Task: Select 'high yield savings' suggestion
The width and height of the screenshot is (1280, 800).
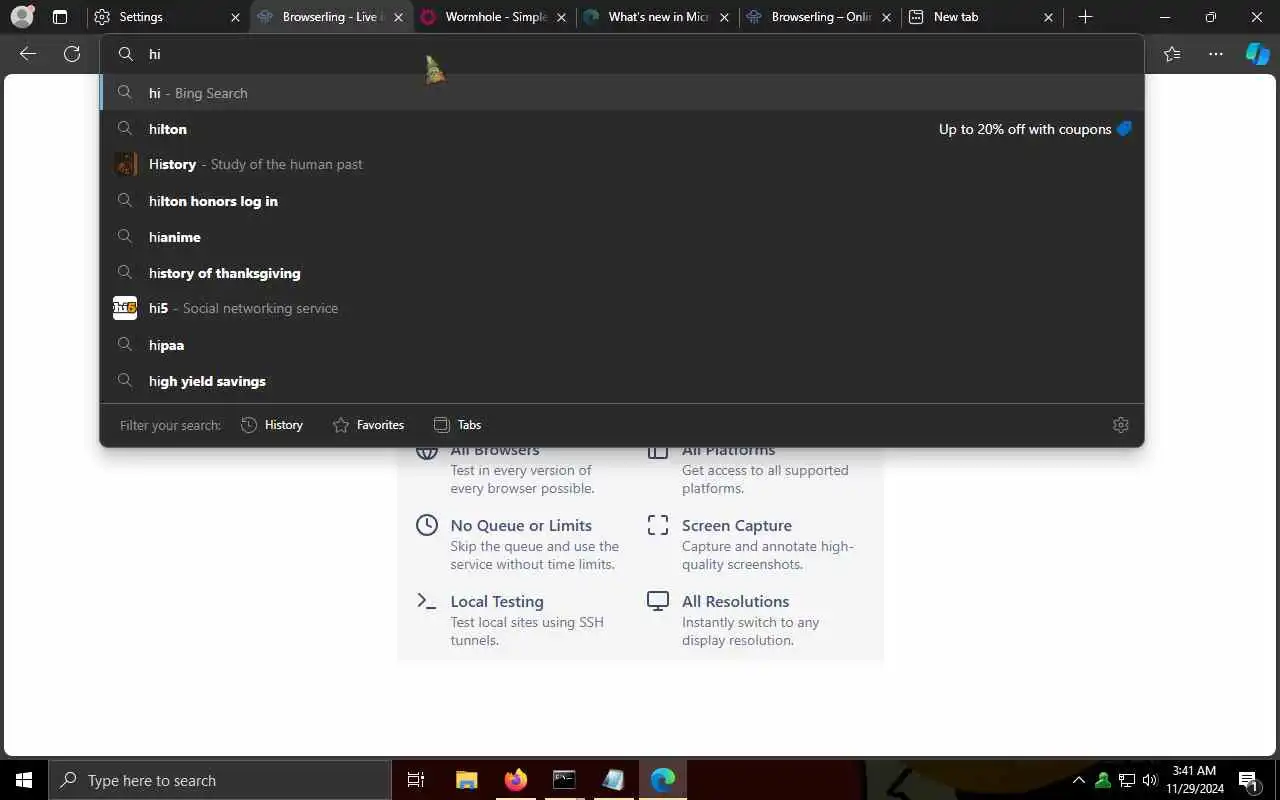Action: point(622,381)
